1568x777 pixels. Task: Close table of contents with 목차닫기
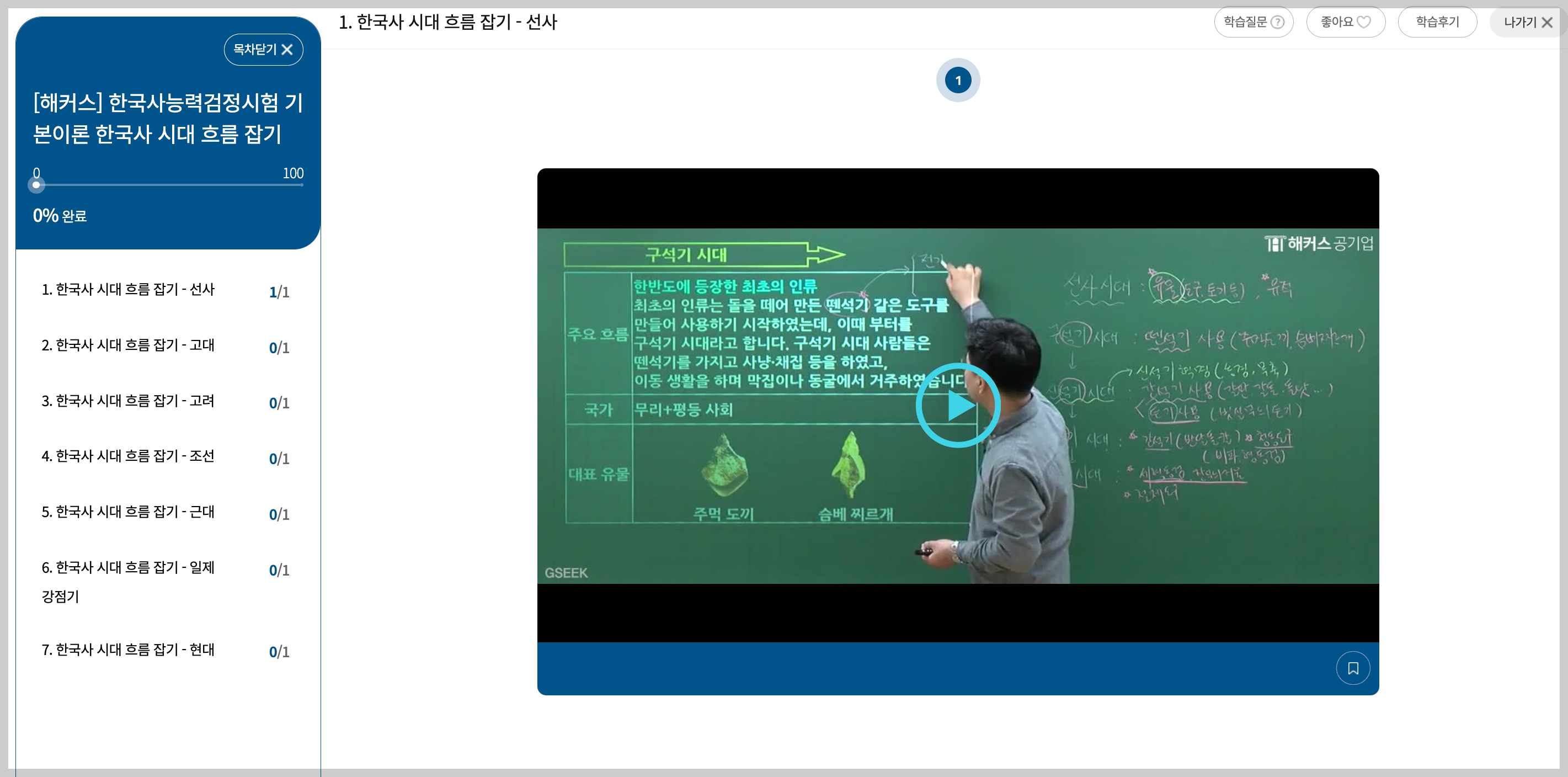pyautogui.click(x=263, y=49)
